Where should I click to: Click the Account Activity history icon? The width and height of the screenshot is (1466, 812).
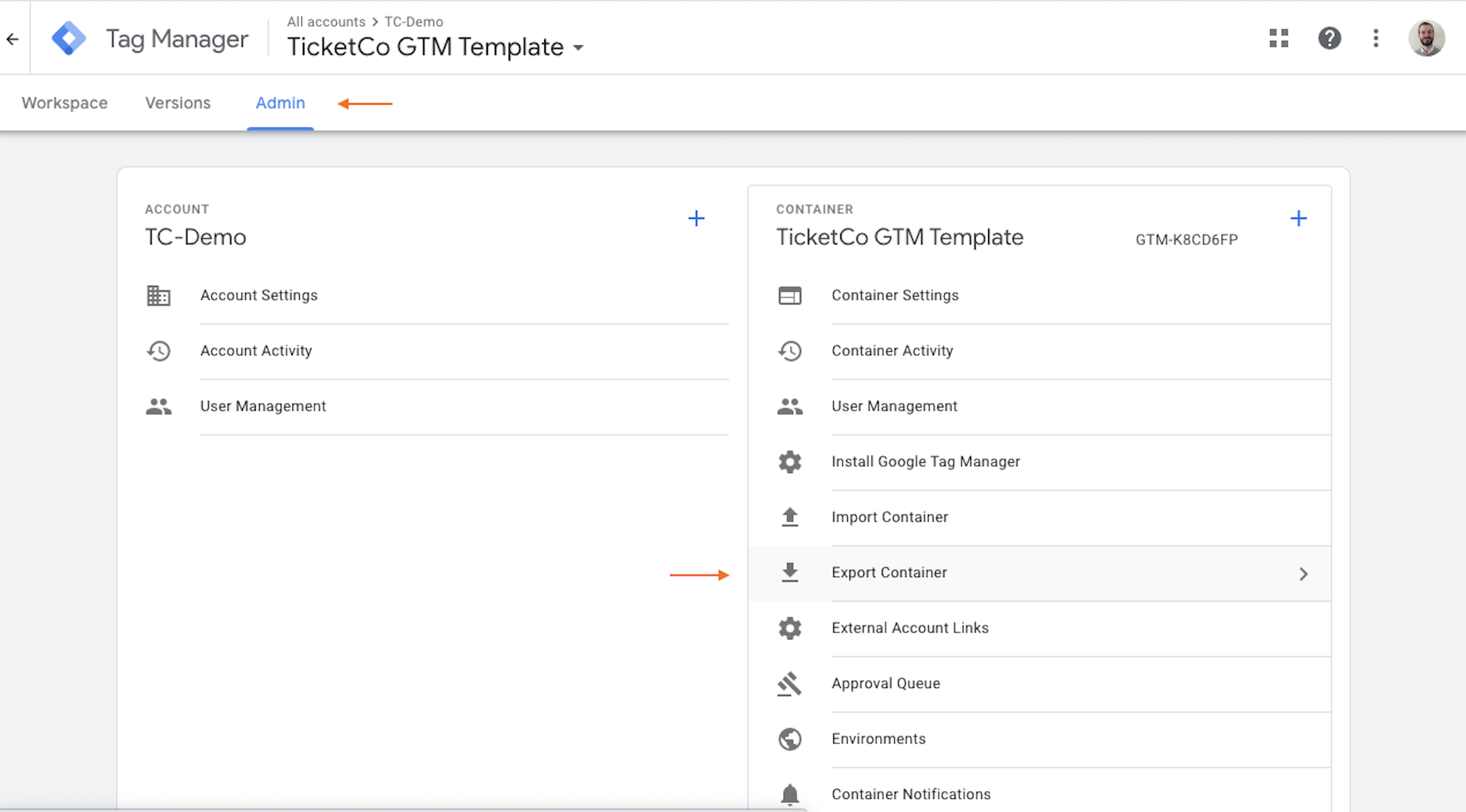click(159, 351)
